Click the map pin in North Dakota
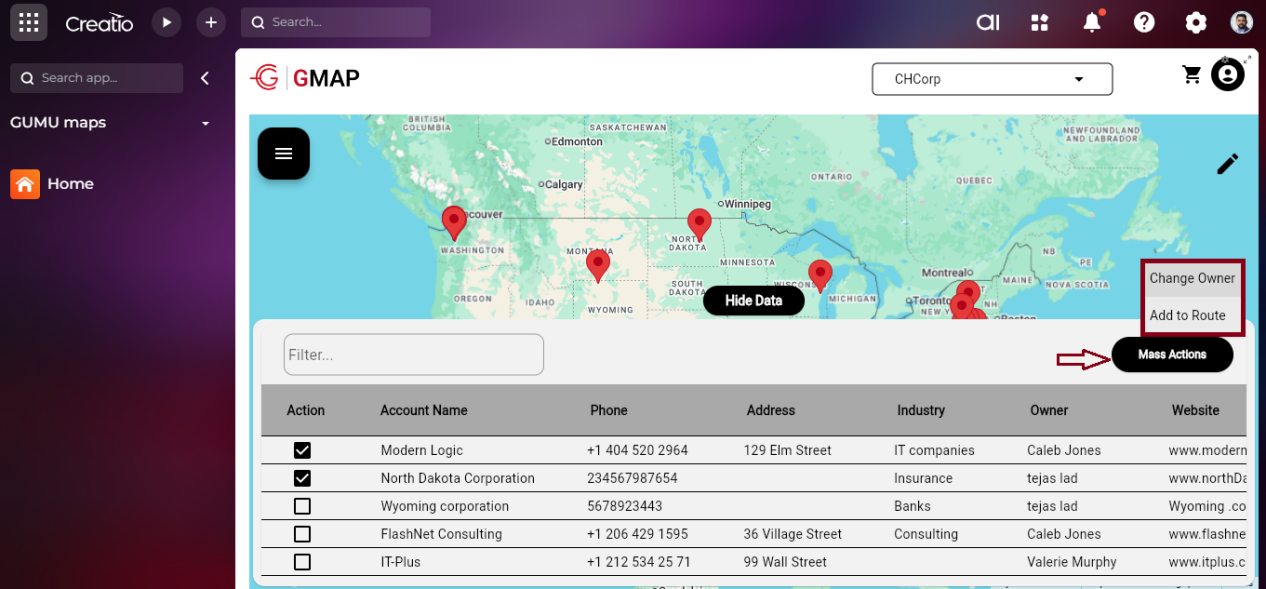The image size is (1266, 589). pos(699,225)
